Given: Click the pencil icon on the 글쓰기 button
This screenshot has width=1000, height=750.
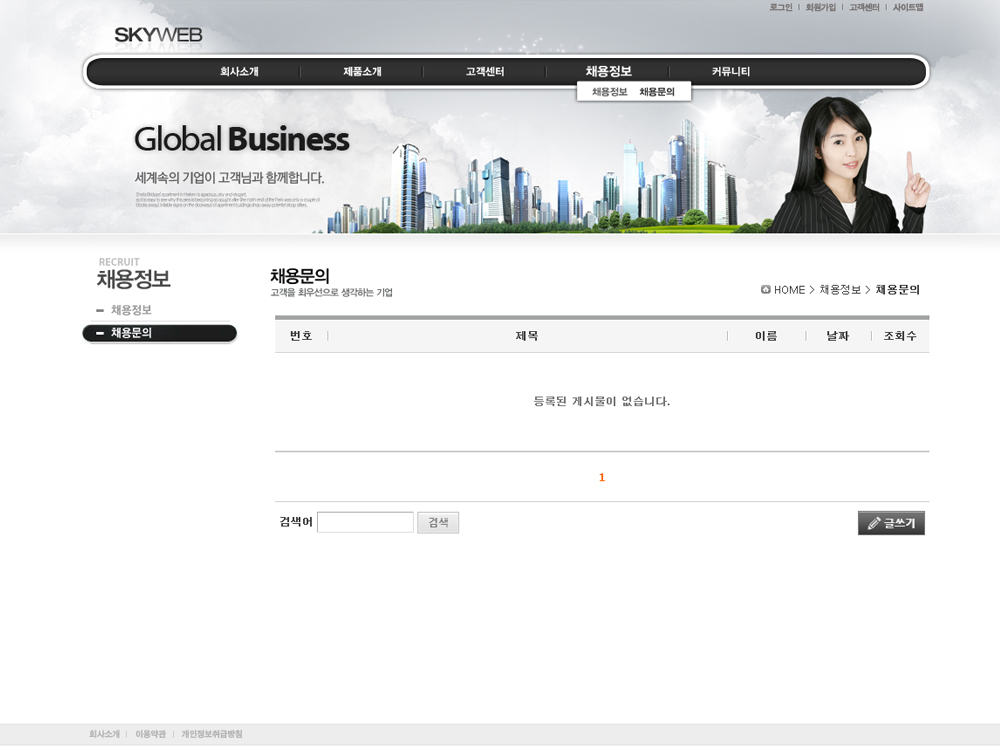Looking at the screenshot, I should pos(874,523).
